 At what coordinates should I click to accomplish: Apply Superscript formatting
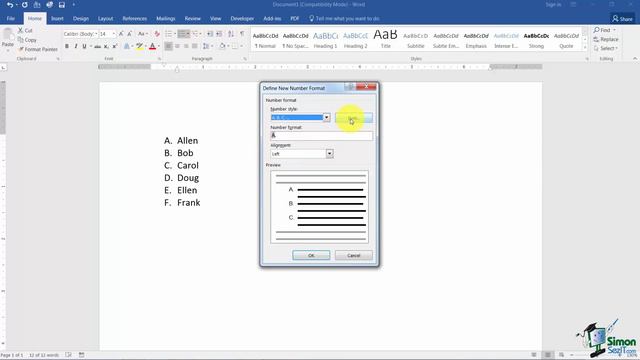[115, 47]
